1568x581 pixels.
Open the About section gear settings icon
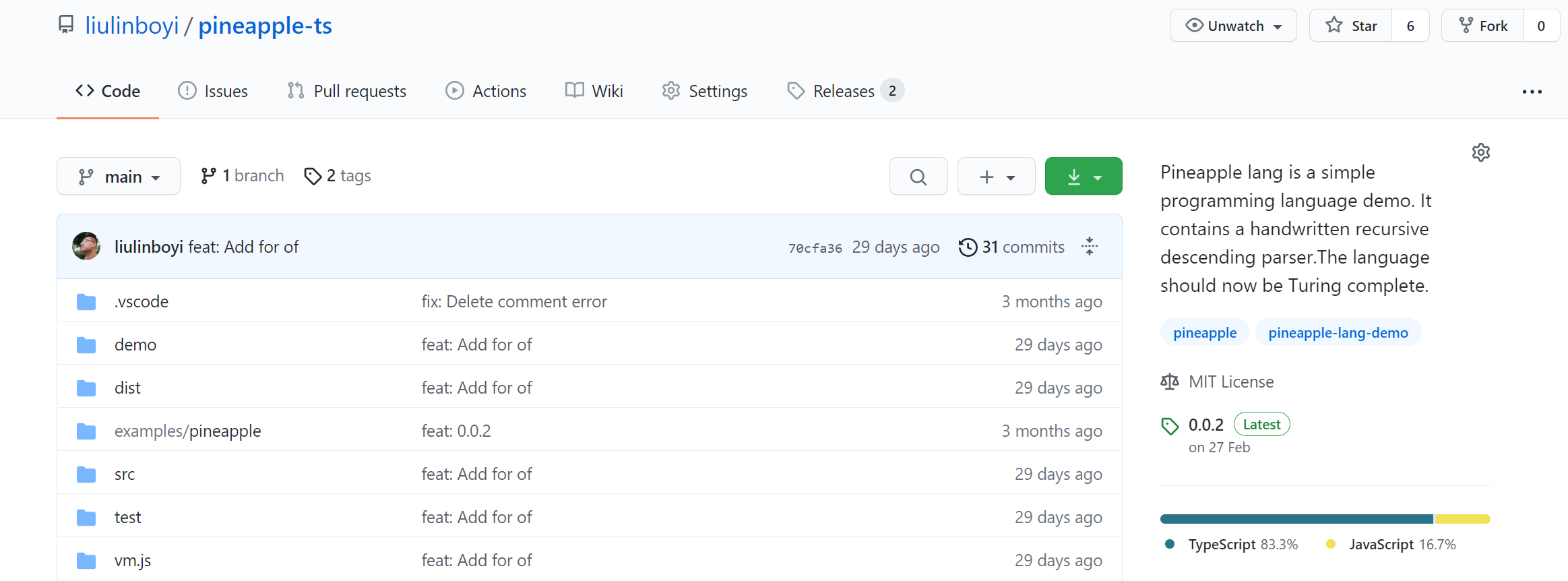pos(1481,152)
